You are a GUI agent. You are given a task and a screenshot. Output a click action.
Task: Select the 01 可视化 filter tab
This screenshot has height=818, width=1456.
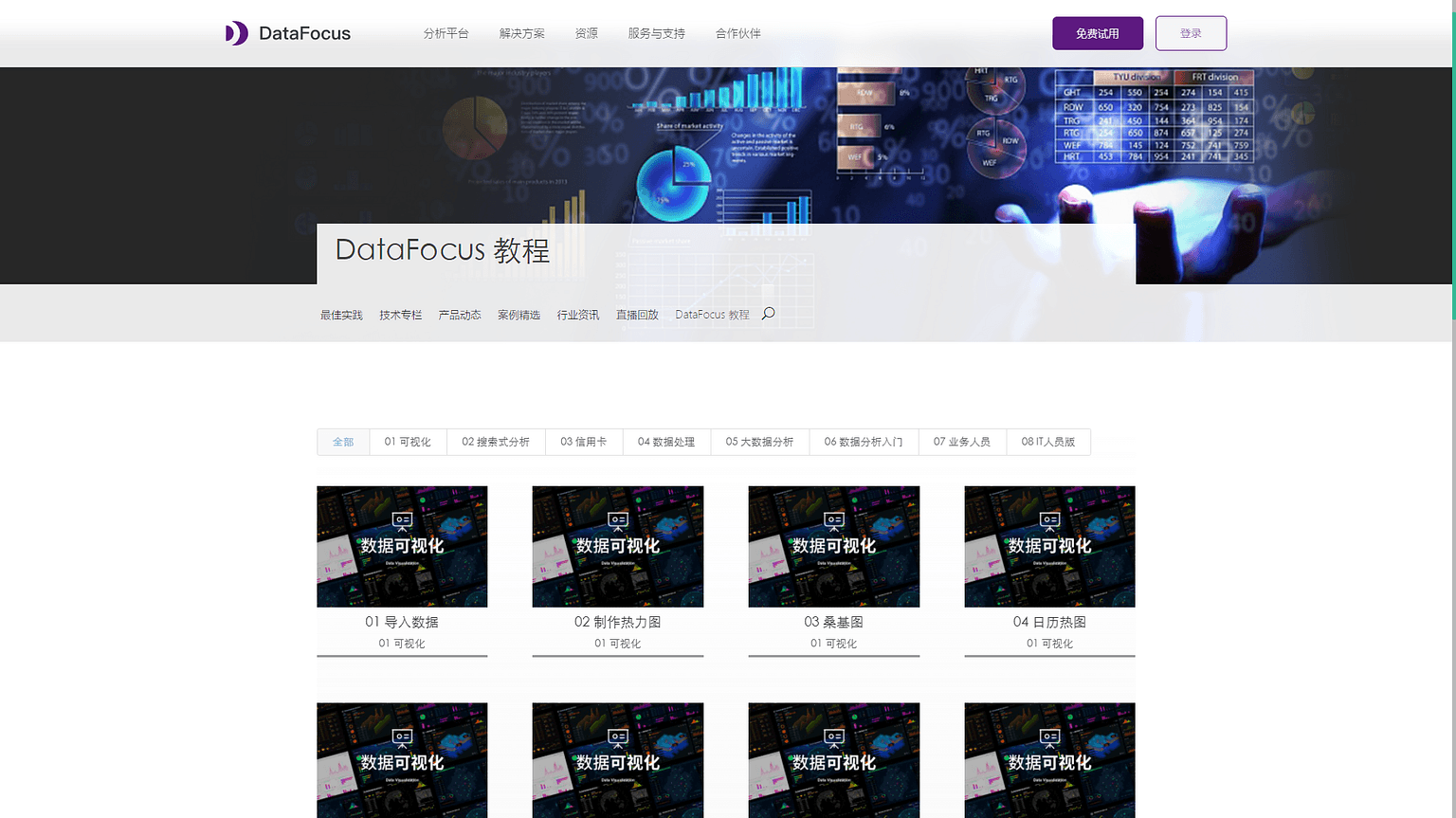pos(408,442)
